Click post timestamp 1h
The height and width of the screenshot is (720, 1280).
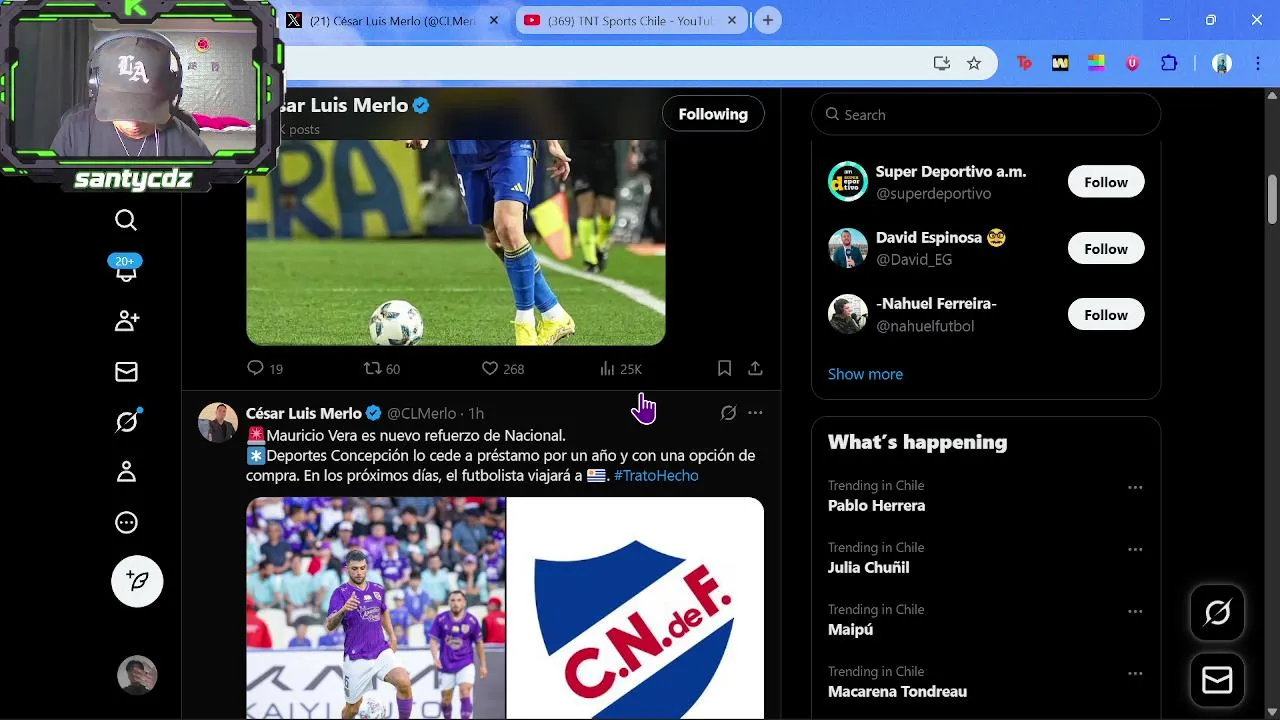click(476, 413)
